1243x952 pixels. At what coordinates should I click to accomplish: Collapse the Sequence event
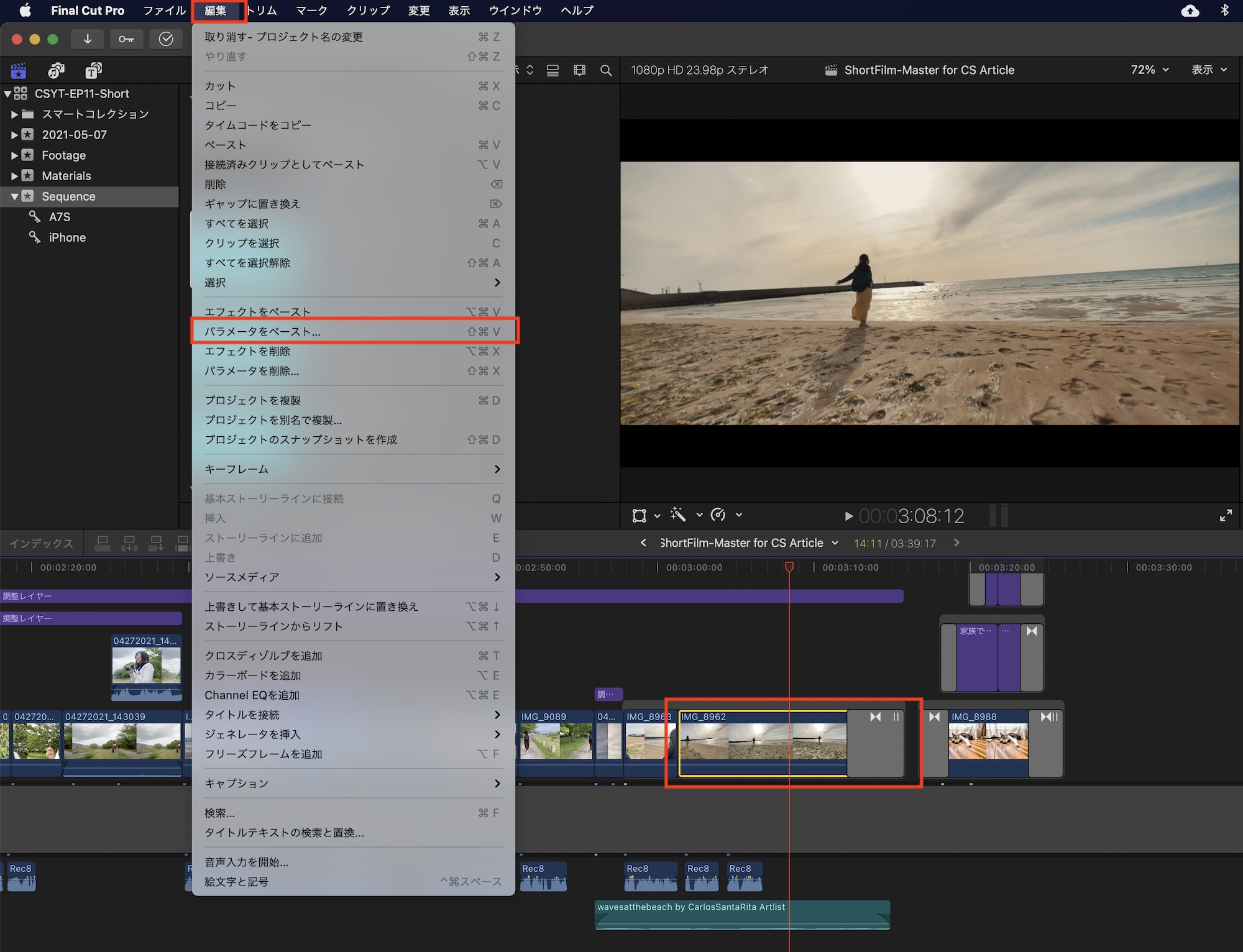[14, 196]
